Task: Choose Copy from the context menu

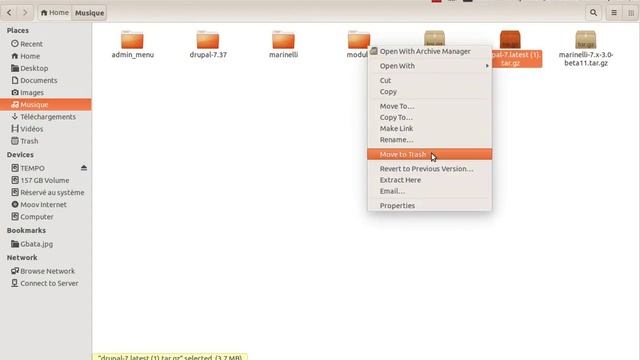Action: pyautogui.click(x=429, y=92)
